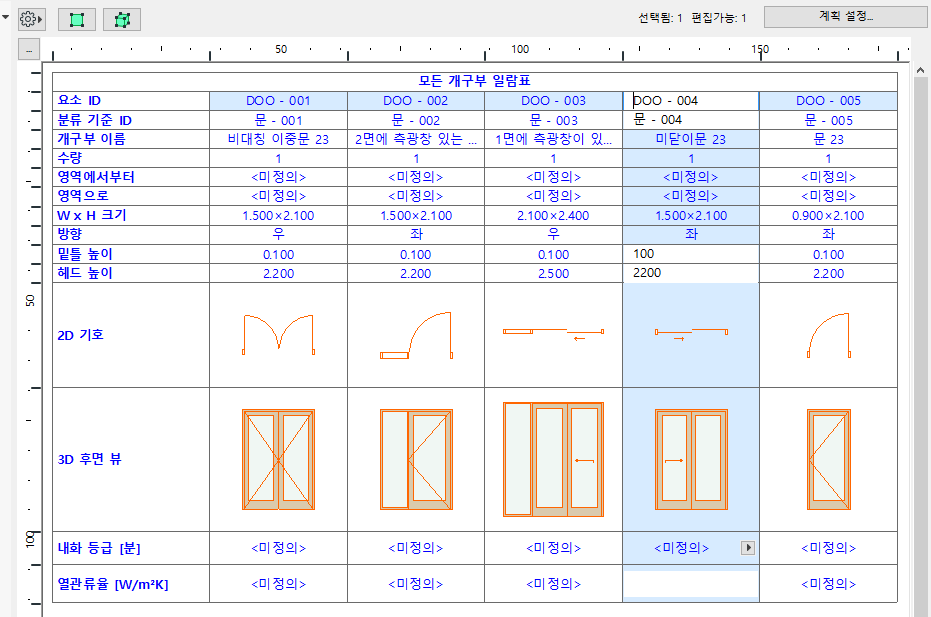Screen dimensions: 931x617
Task: Open the gear settings menu icon
Action: click(29, 17)
